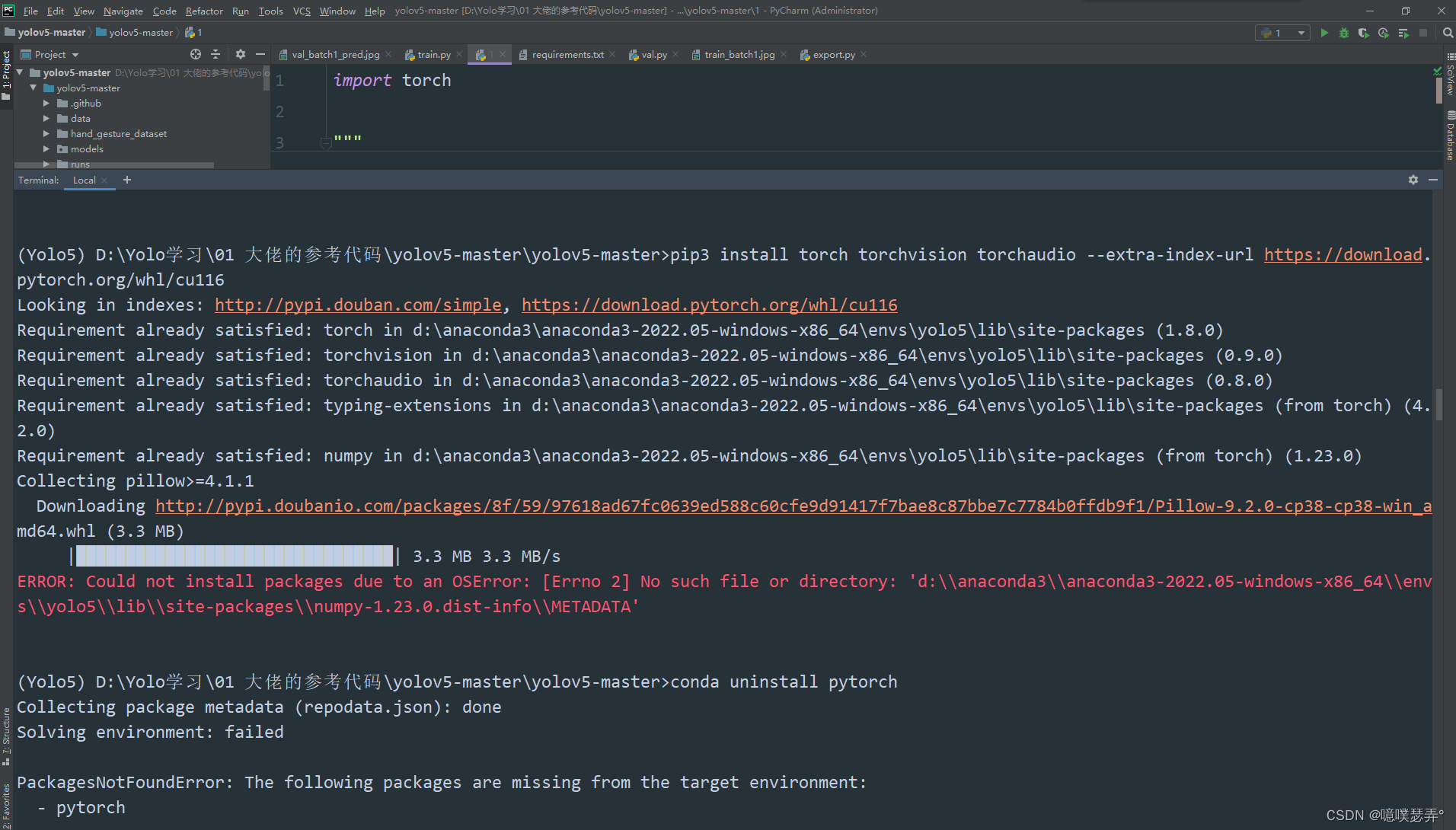Screen dimensions: 1456x830
Task: Click yolov5-master root breadcrumb
Action: click(45, 32)
